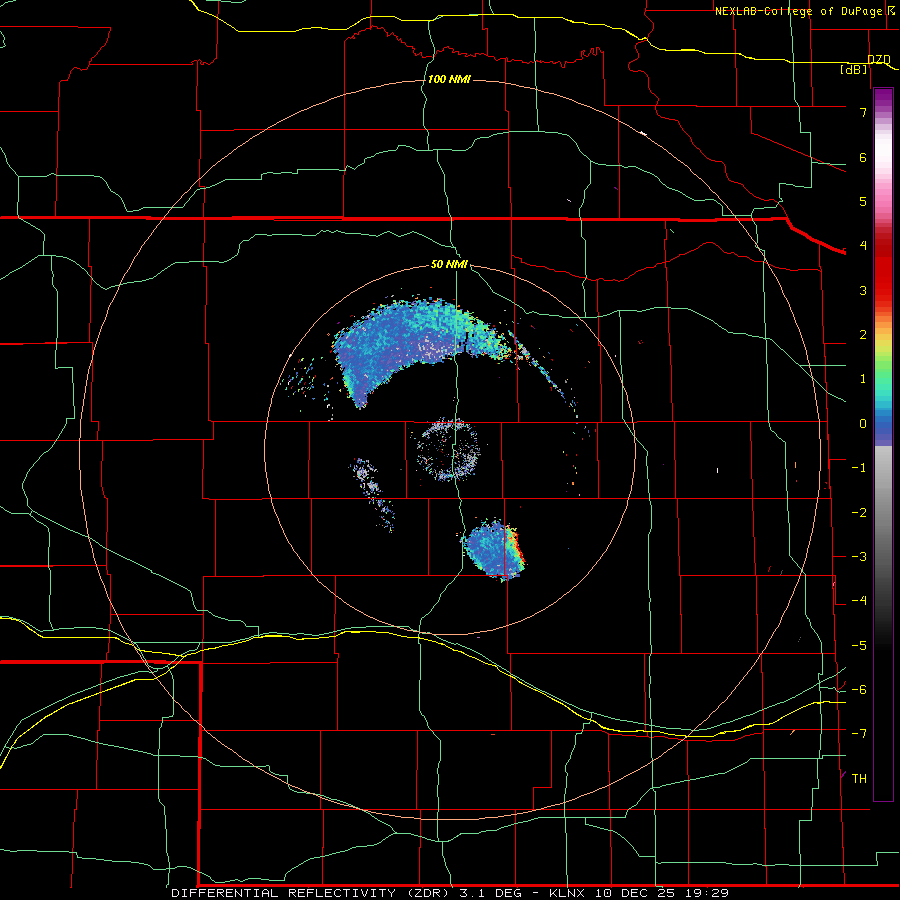The height and width of the screenshot is (900, 900).
Task: Click the 100 NMI range ring label
Action: (x=449, y=79)
